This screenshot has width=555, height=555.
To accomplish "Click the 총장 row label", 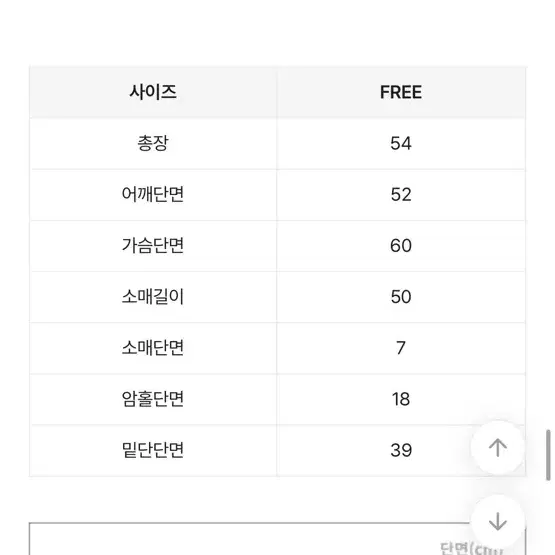I will point(153,143).
